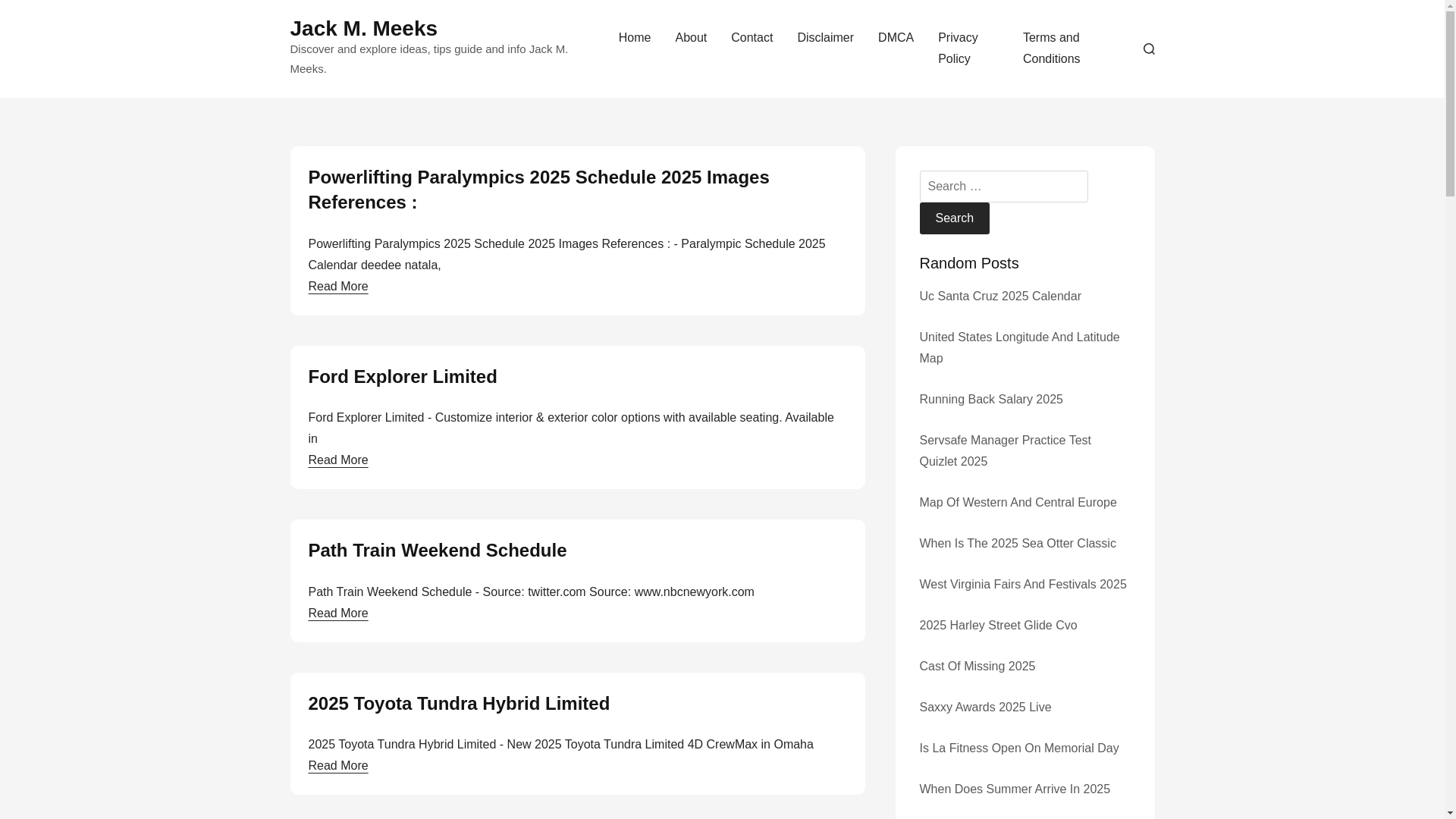
Task: Open Terms and Conditions page
Action: click(x=1051, y=49)
